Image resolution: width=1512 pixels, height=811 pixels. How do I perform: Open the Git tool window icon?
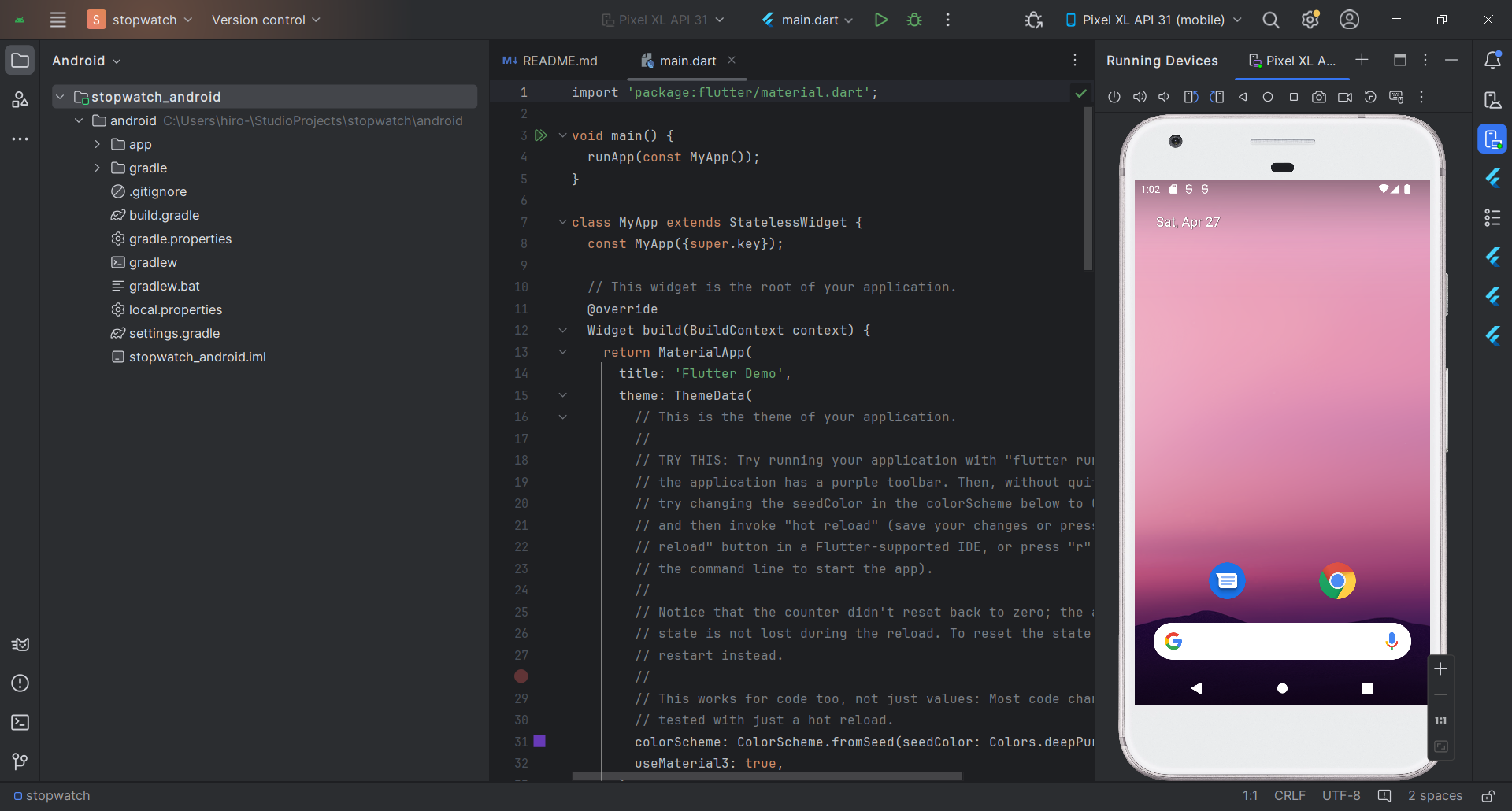20,761
